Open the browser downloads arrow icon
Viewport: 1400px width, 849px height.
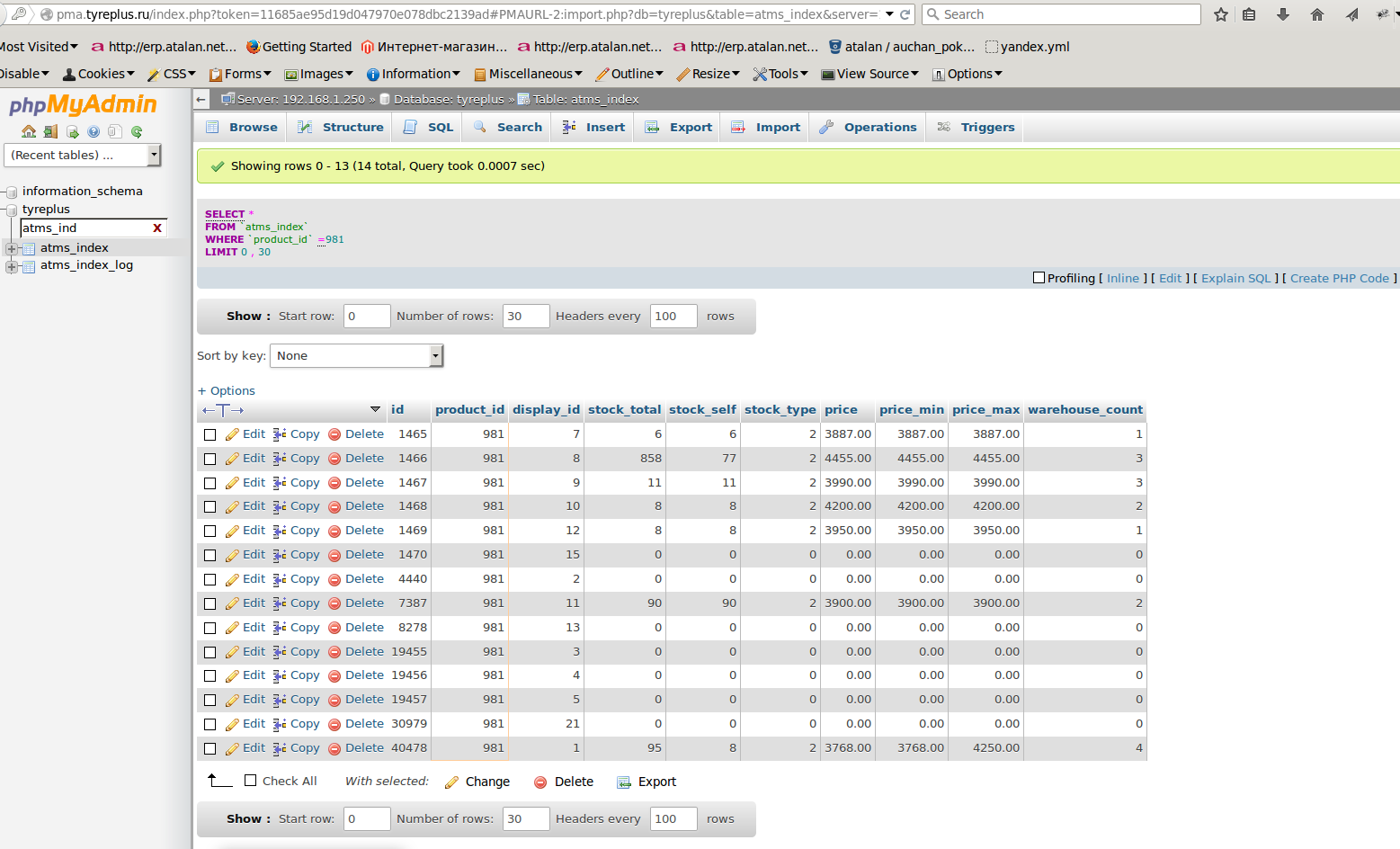pos(1283,14)
